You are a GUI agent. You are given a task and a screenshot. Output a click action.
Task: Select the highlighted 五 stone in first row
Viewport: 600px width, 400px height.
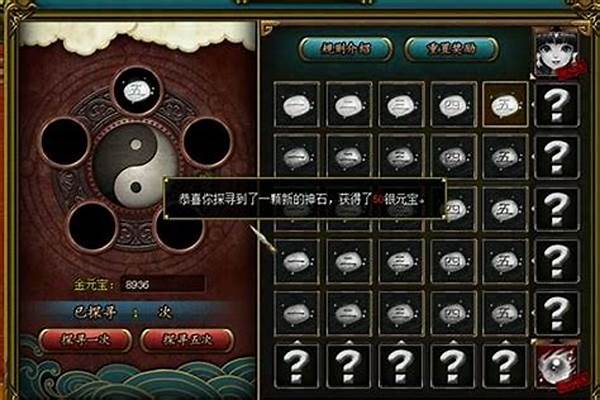pos(505,104)
